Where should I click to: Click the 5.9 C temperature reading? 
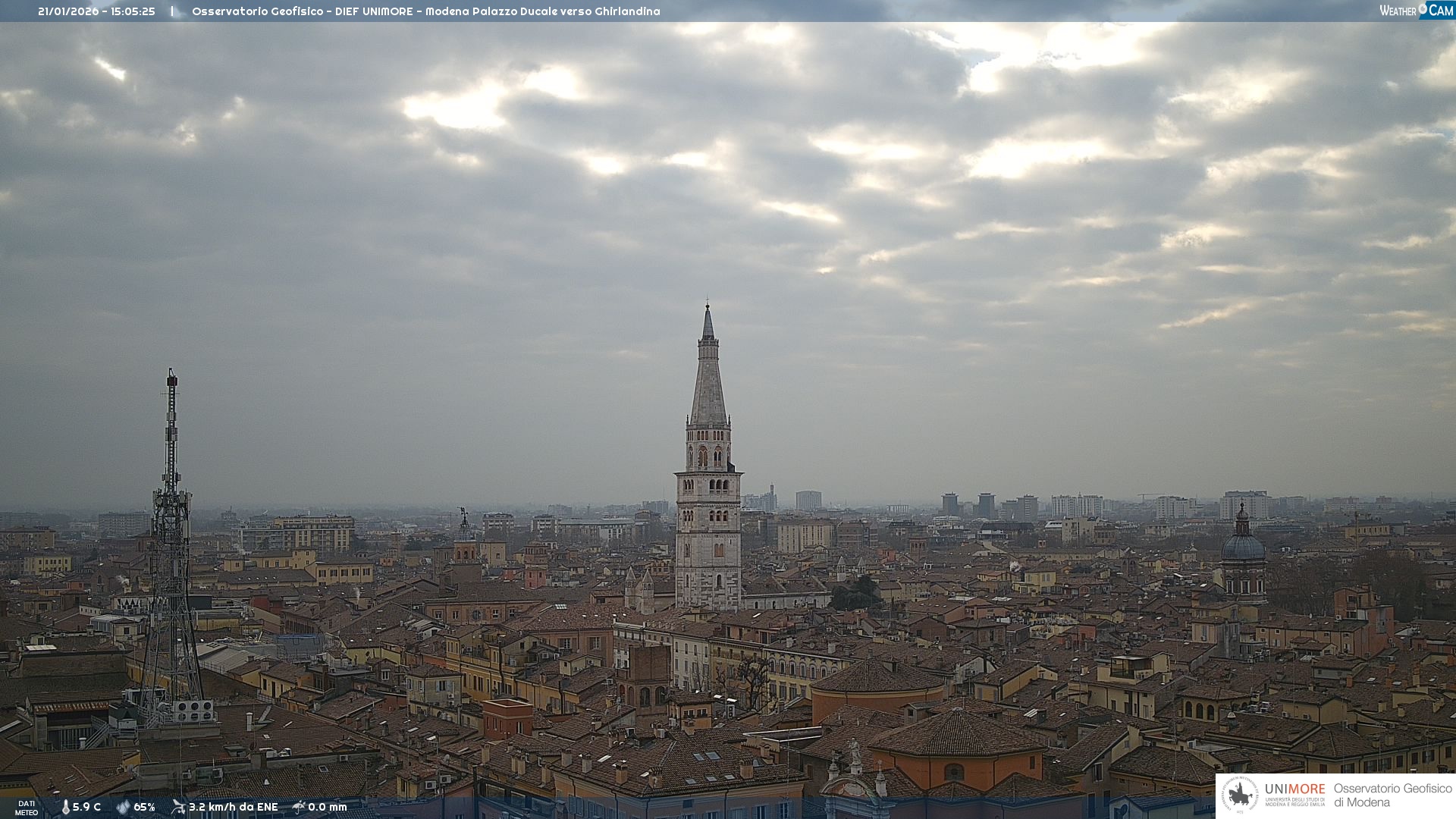pos(86,807)
